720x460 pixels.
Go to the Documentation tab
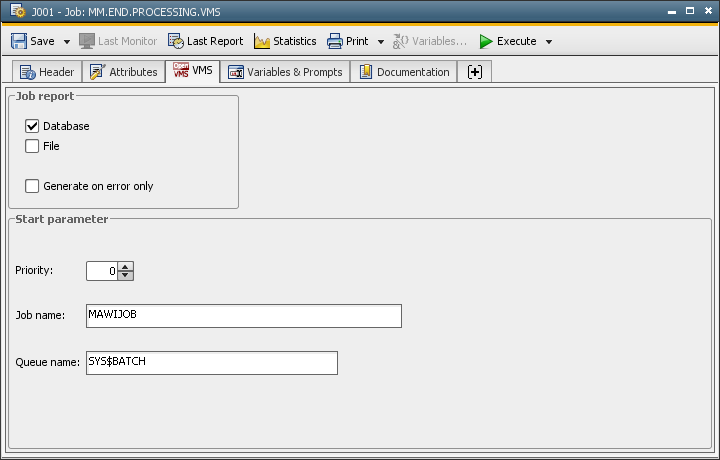click(404, 72)
